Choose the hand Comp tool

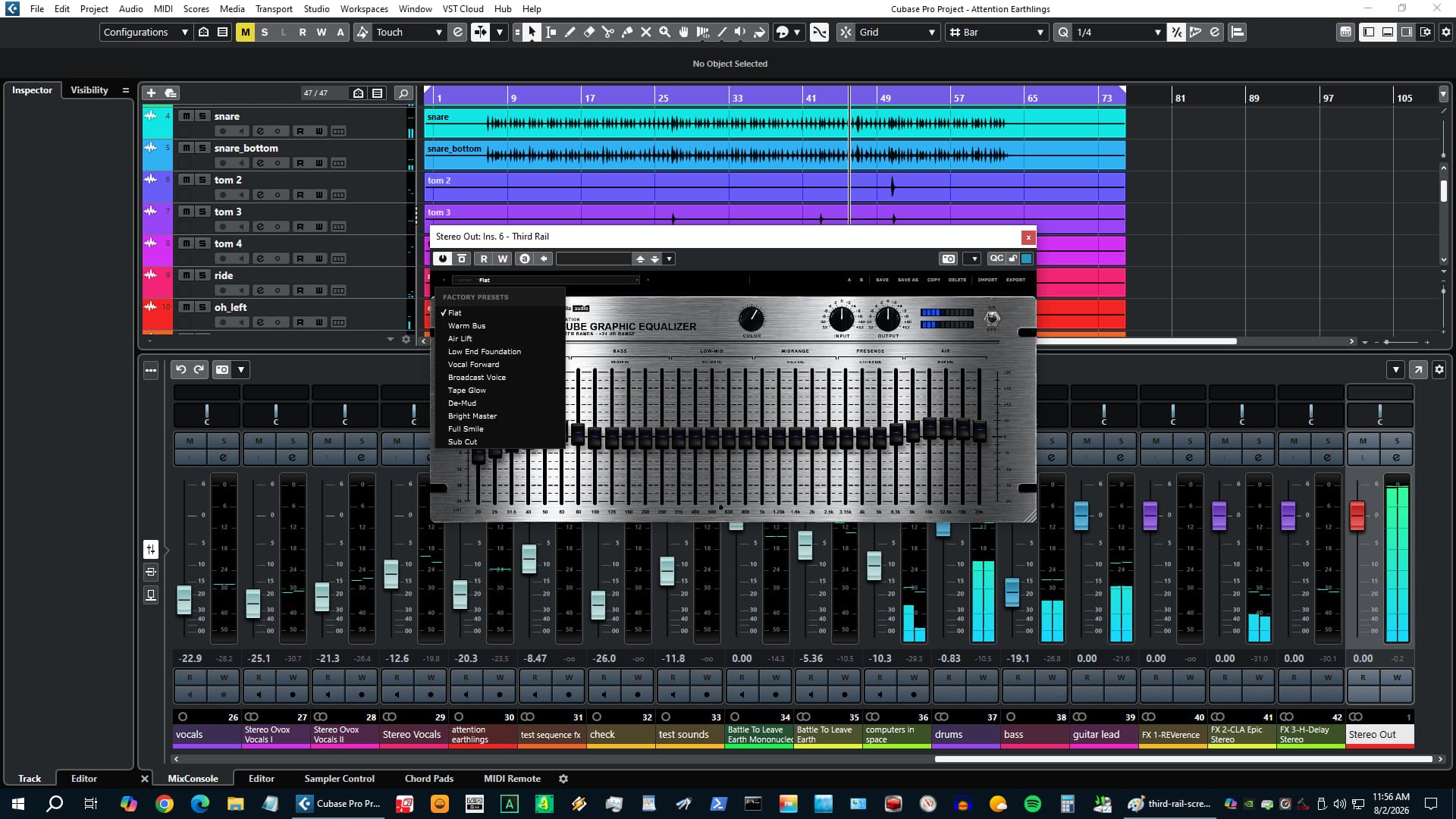pyautogui.click(x=684, y=32)
